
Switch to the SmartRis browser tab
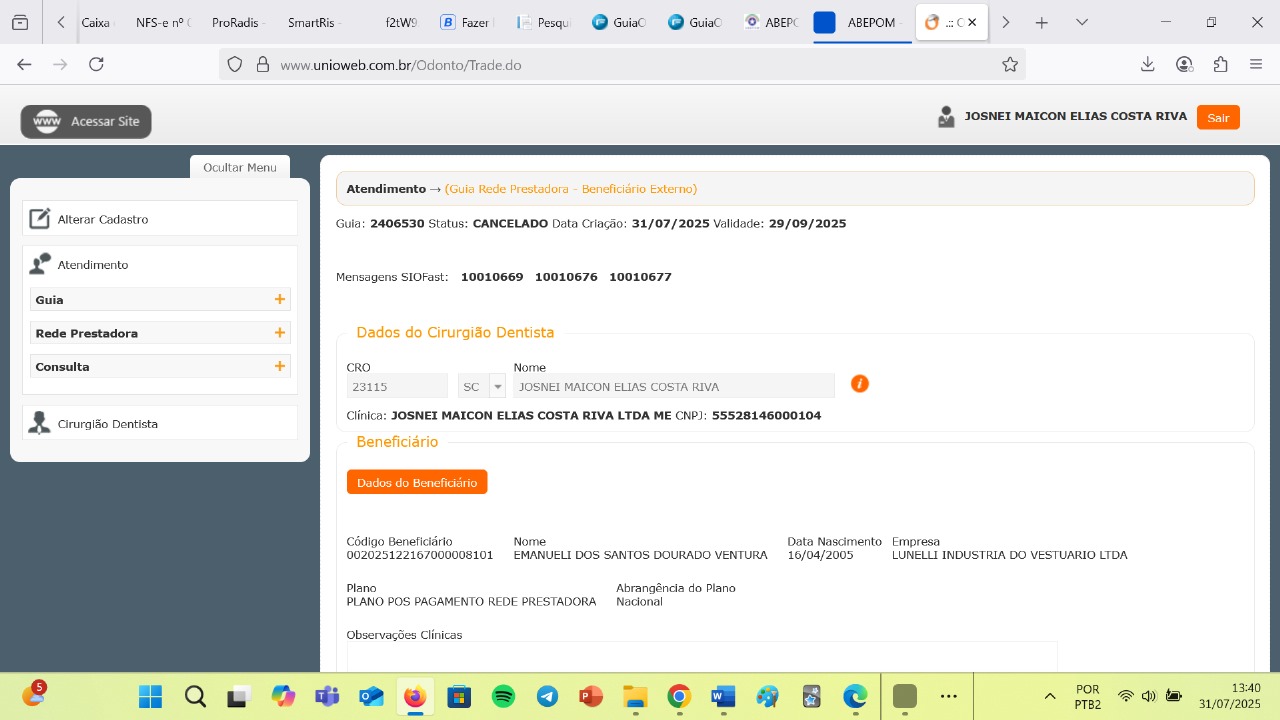click(312, 22)
